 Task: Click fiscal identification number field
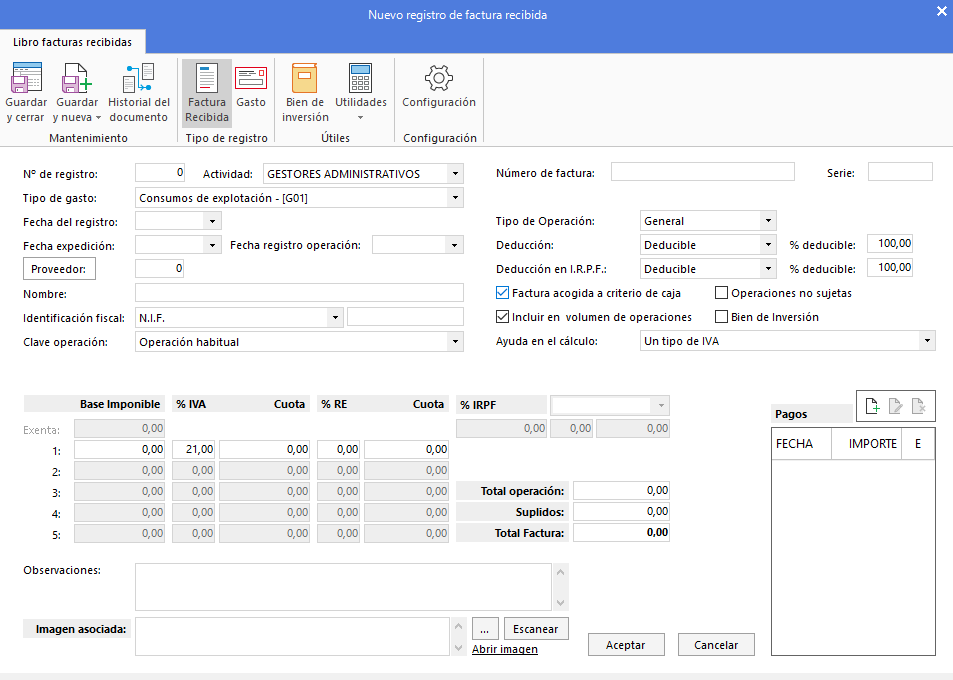point(405,317)
